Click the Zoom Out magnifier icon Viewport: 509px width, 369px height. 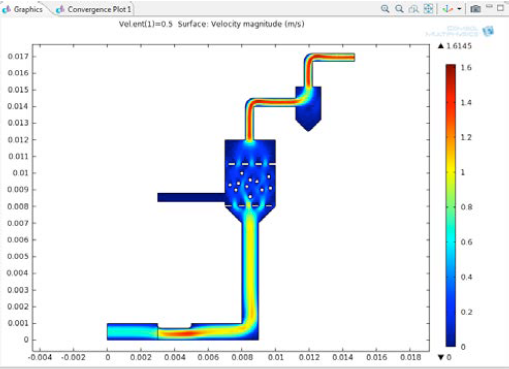[x=399, y=9]
